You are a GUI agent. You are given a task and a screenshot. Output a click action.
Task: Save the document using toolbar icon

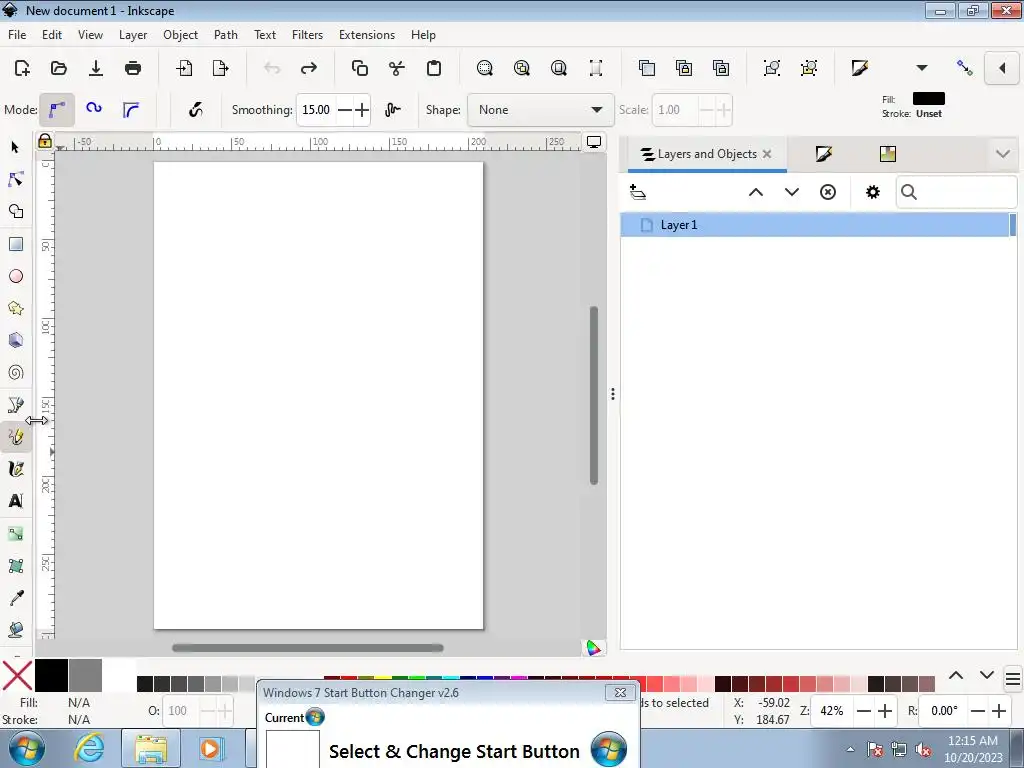[x=96, y=68]
